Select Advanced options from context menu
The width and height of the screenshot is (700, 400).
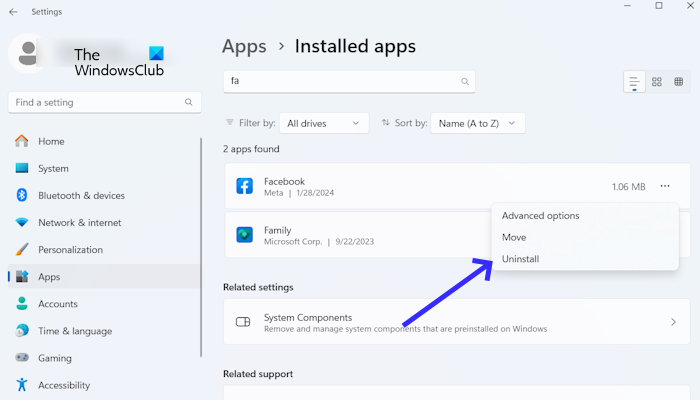pos(540,216)
